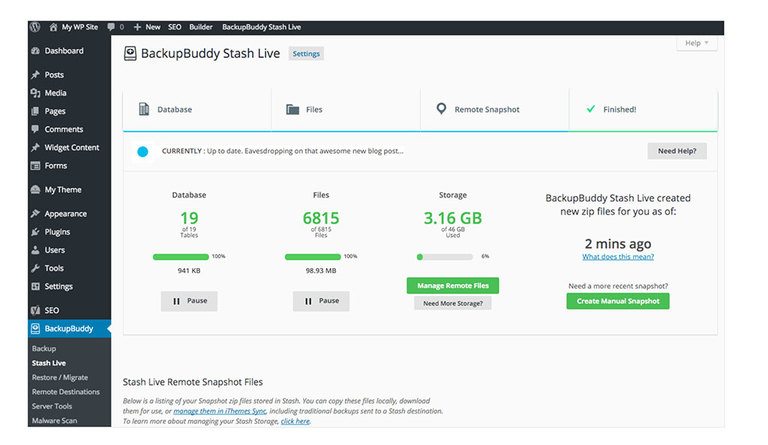Viewport: 768px width, 445px height.
Task: Open New menu in admin bar
Action: [153, 27]
